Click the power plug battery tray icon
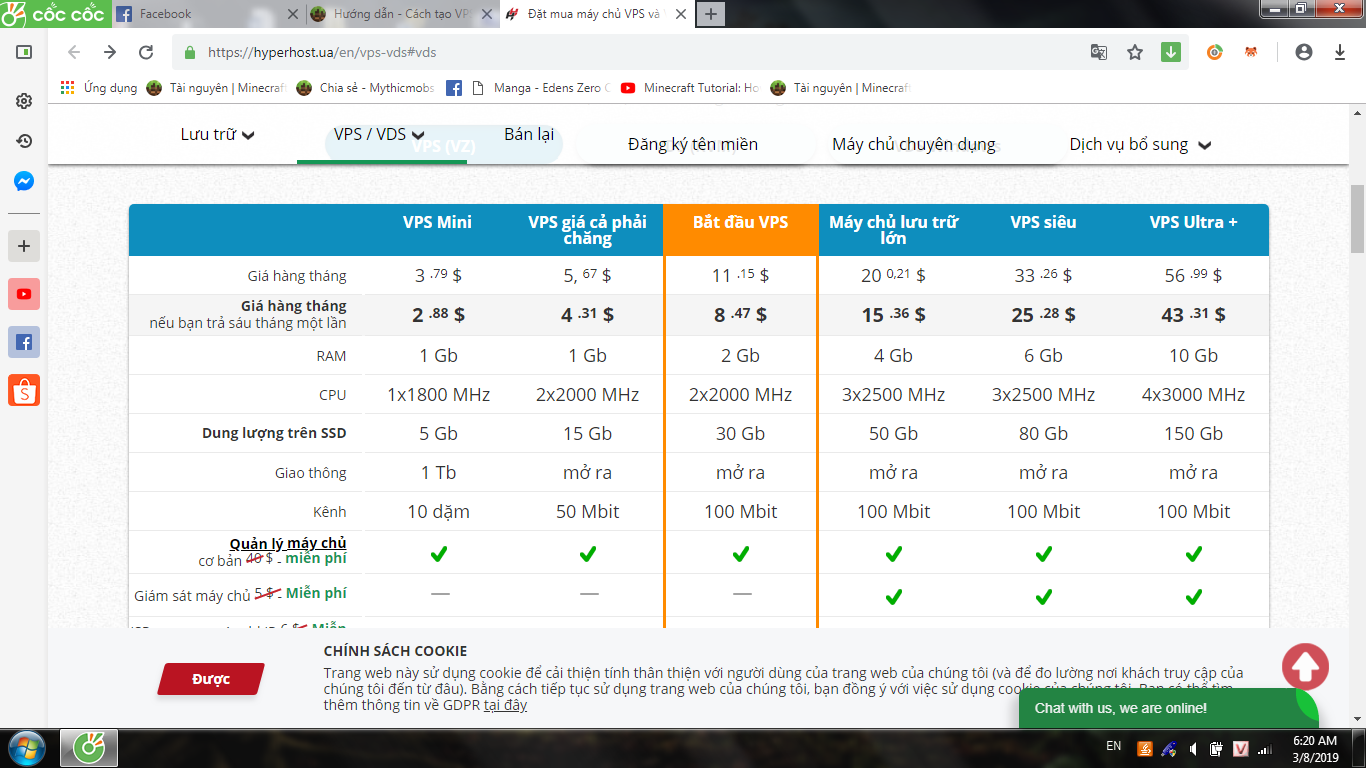The height and width of the screenshot is (768, 1366). (x=1216, y=748)
